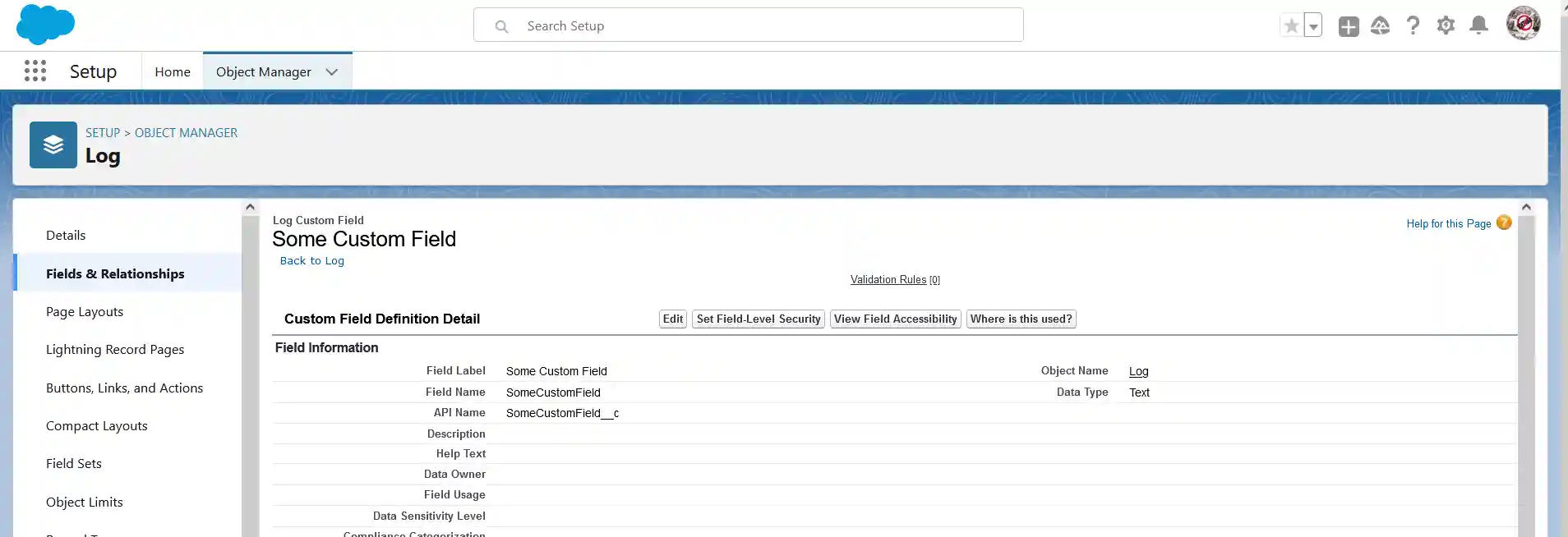This screenshot has width=1568, height=537.
Task: Click the sidebar scroll up arrow
Action: [250, 207]
